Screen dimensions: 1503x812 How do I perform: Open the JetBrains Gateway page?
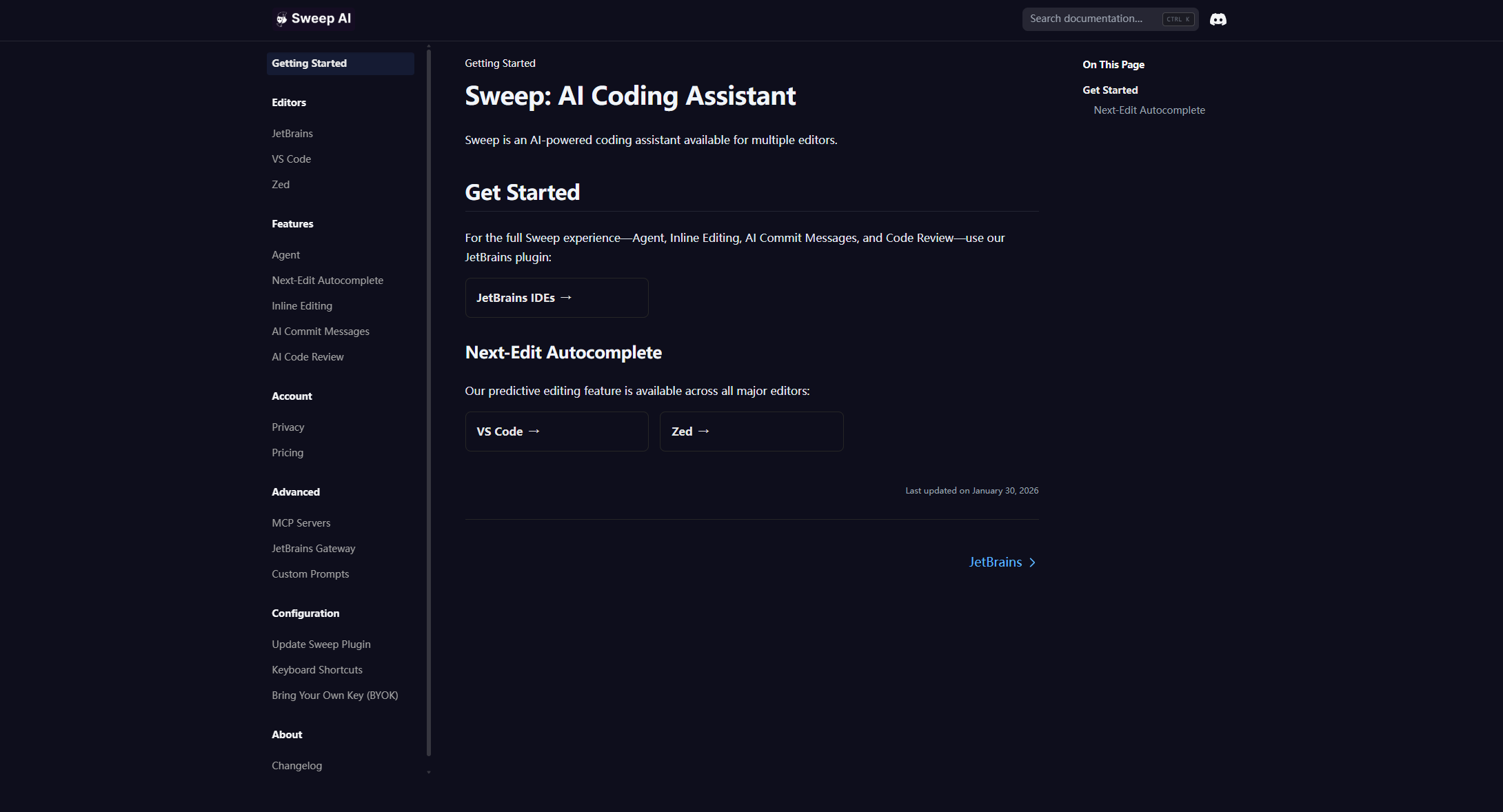pos(314,549)
